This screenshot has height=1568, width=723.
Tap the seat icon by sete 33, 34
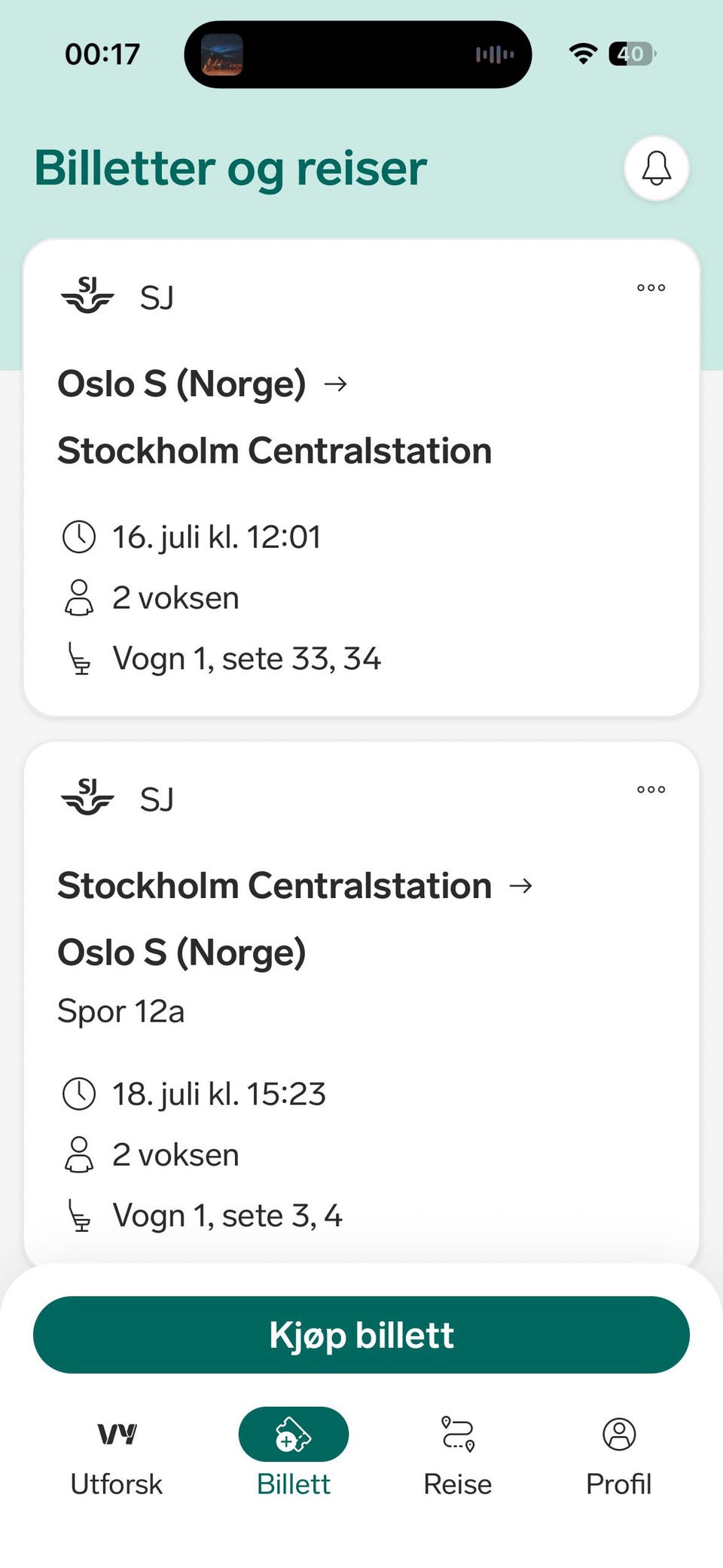pyautogui.click(x=78, y=658)
